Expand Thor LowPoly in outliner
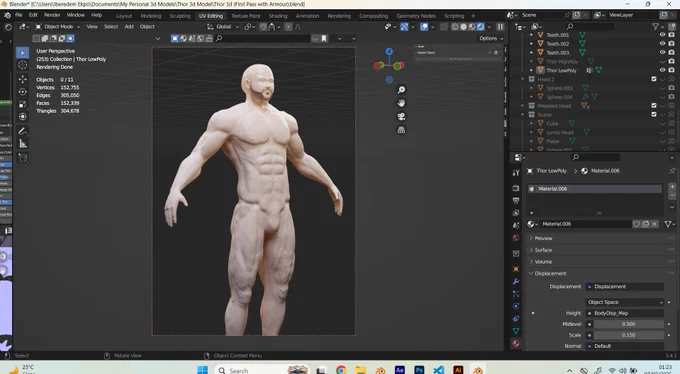 532,70
